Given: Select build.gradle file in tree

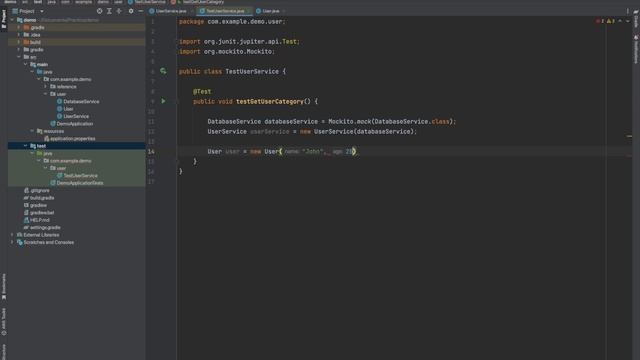Looking at the screenshot, I should pos(42,198).
